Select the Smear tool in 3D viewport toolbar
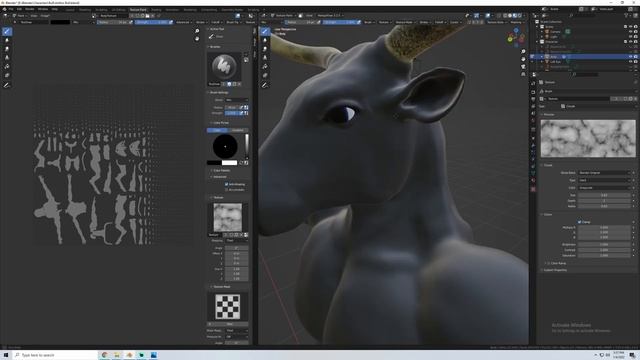This screenshot has width=640, height=360. pos(265,49)
